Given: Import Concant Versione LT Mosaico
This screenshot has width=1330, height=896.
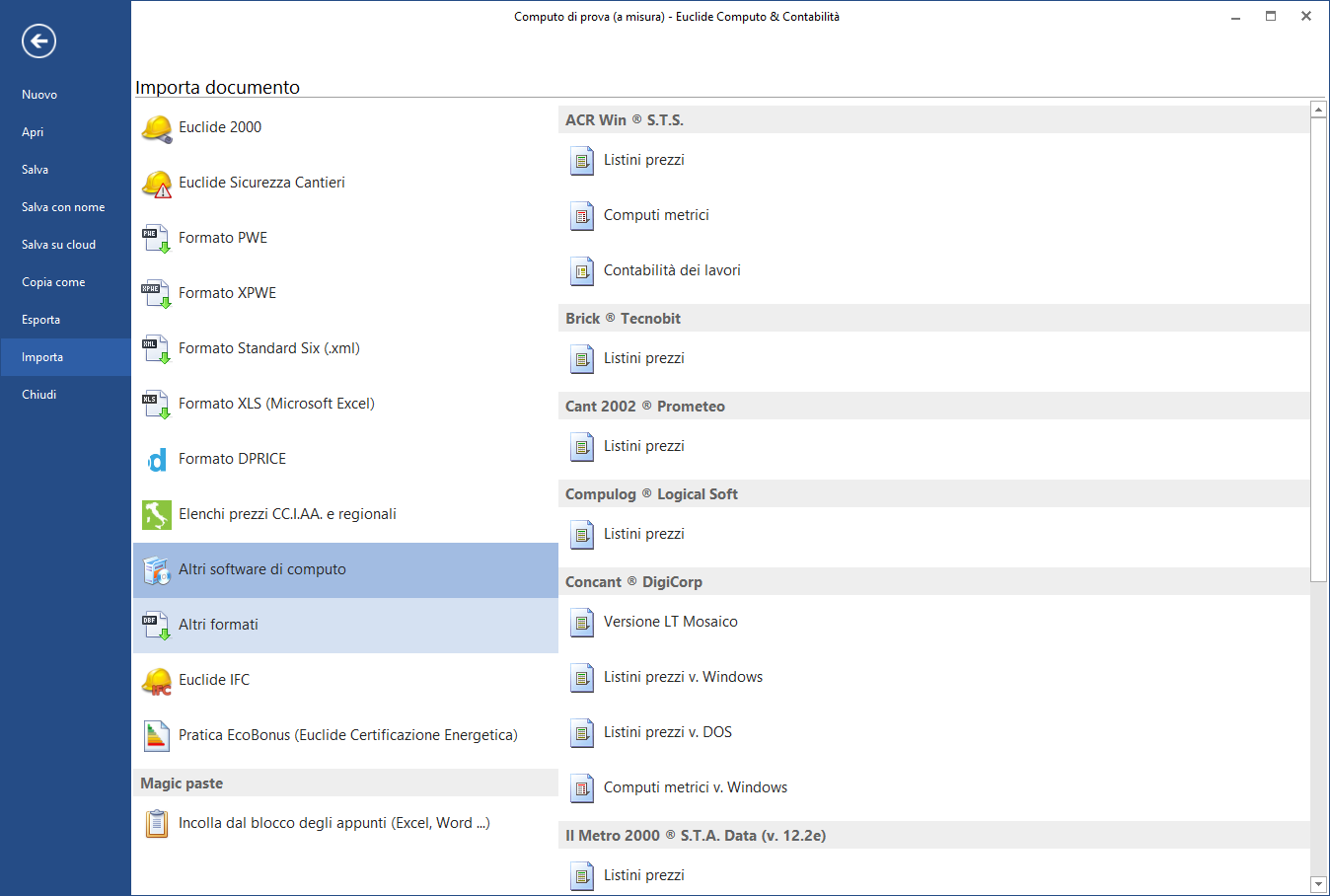Looking at the screenshot, I should (670, 622).
